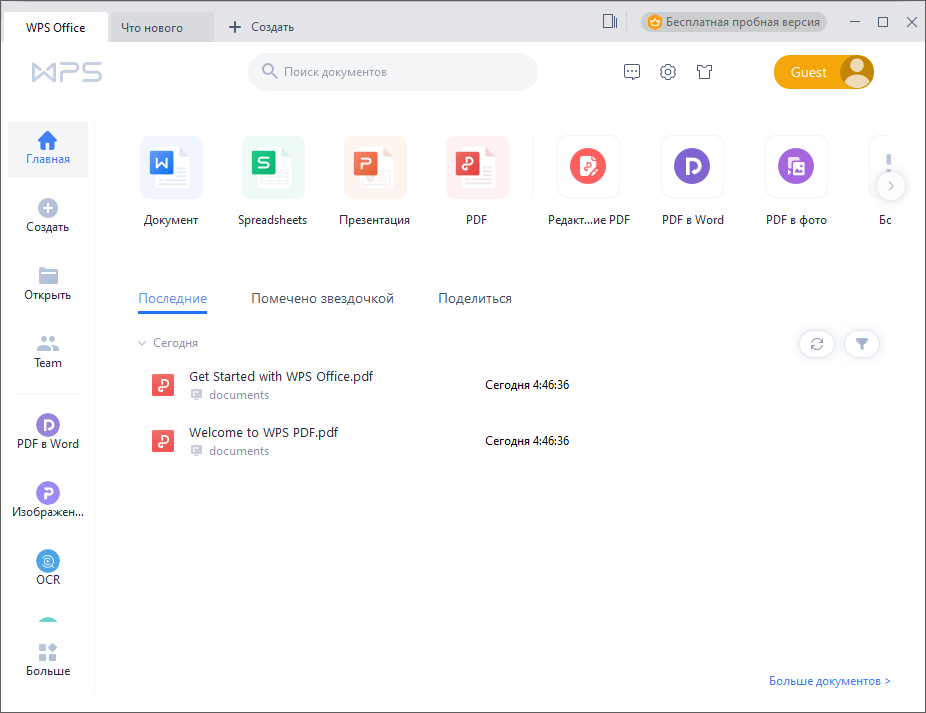Image resolution: width=926 pixels, height=713 pixels.
Task: Open the messages chat bubble icon
Action: (x=632, y=72)
